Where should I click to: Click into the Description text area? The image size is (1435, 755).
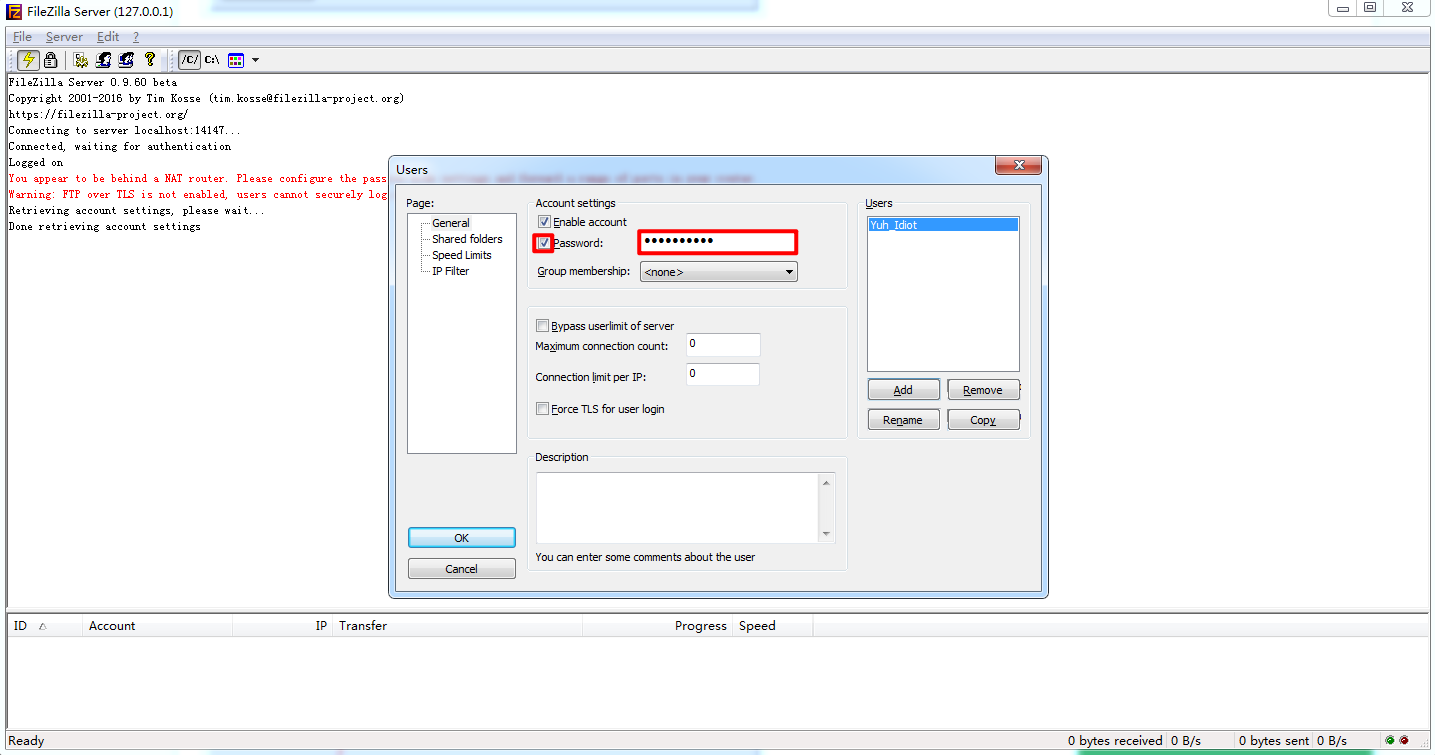tap(677, 508)
